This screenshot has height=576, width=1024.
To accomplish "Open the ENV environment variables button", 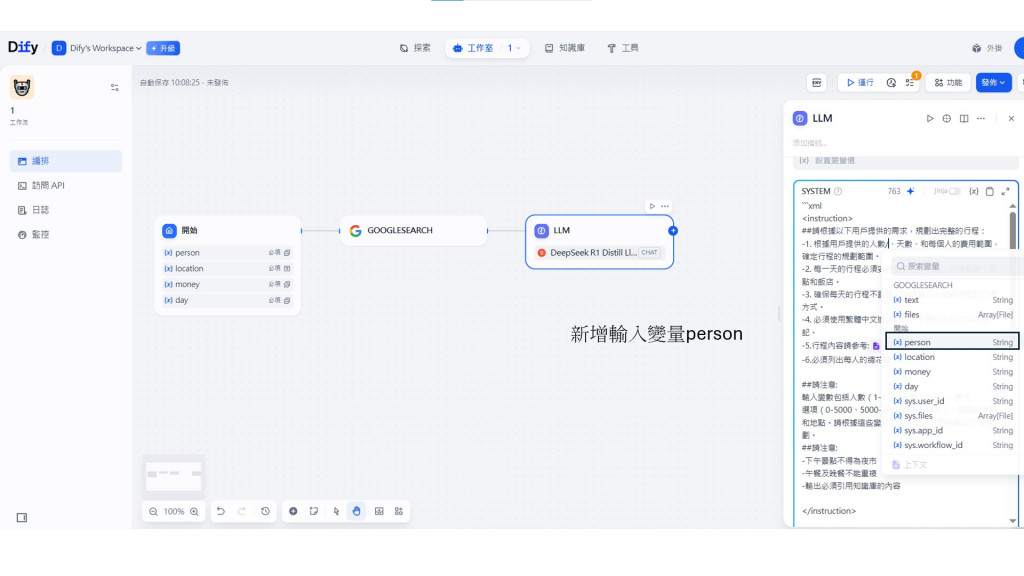I will [816, 82].
